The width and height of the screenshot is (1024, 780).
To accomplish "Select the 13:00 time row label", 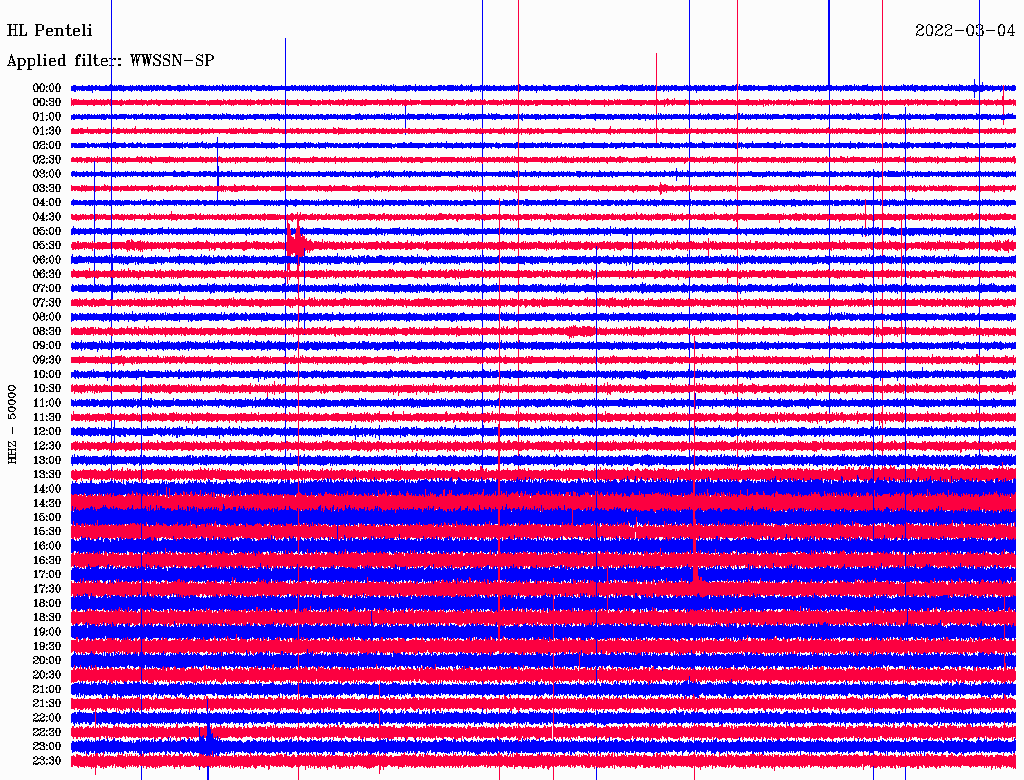I will (x=47, y=460).
